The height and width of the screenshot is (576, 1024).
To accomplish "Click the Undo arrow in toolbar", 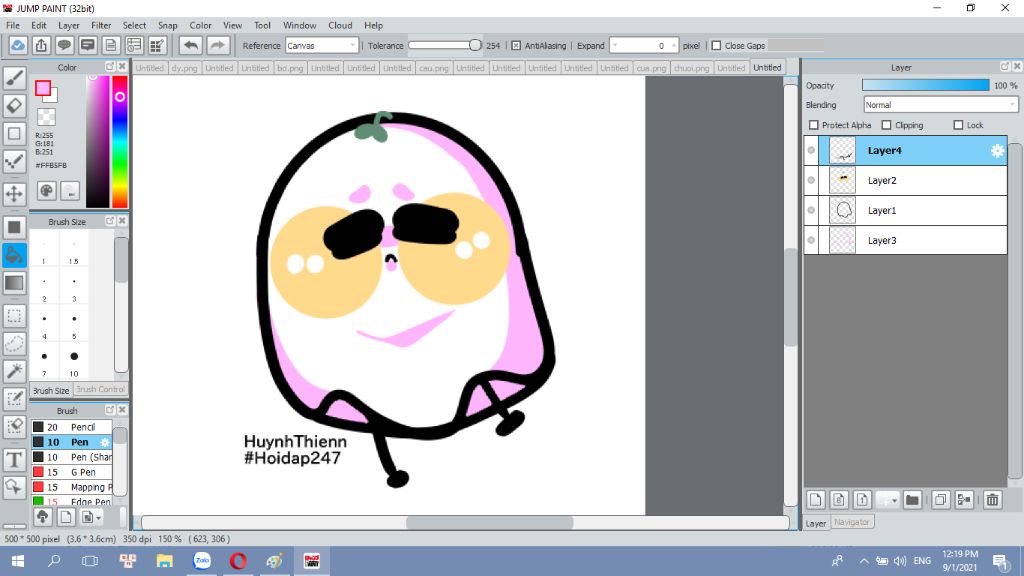I will [x=190, y=45].
